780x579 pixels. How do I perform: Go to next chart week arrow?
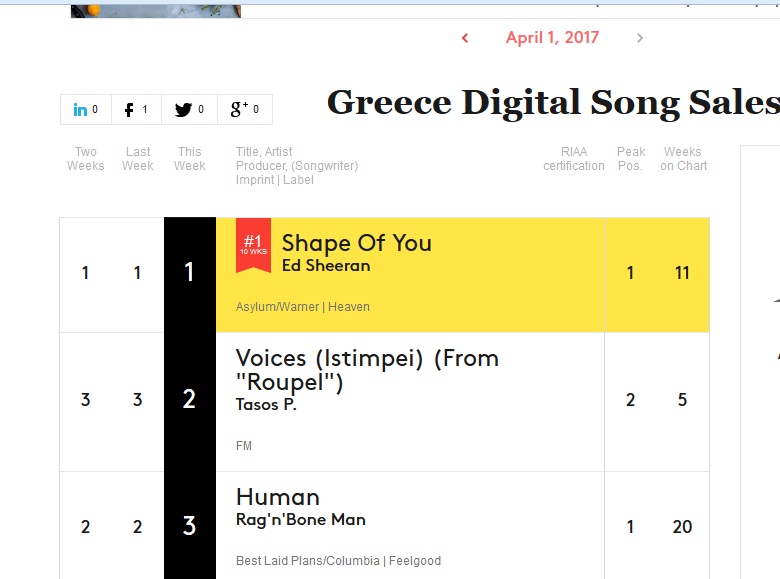pyautogui.click(x=640, y=38)
